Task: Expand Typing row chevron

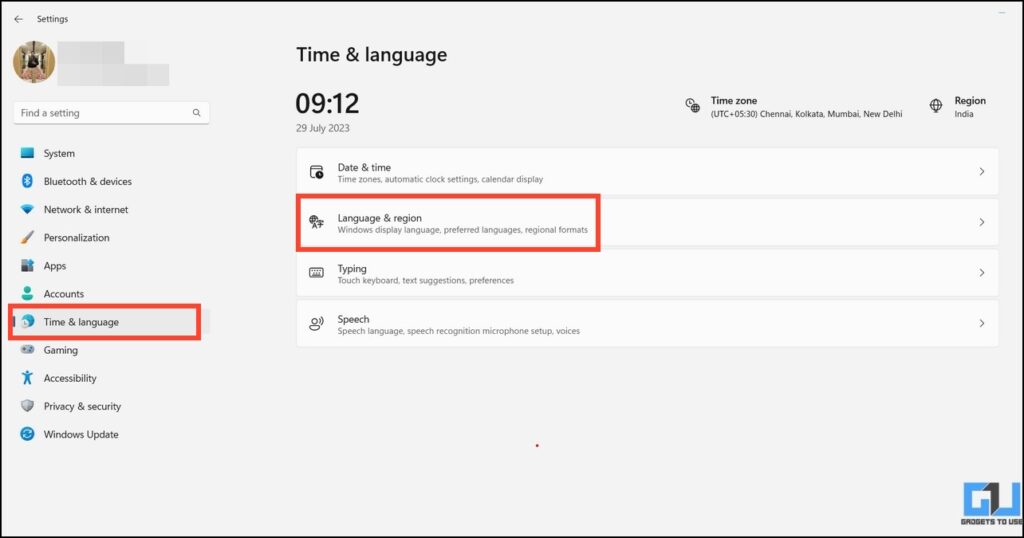Action: (982, 273)
